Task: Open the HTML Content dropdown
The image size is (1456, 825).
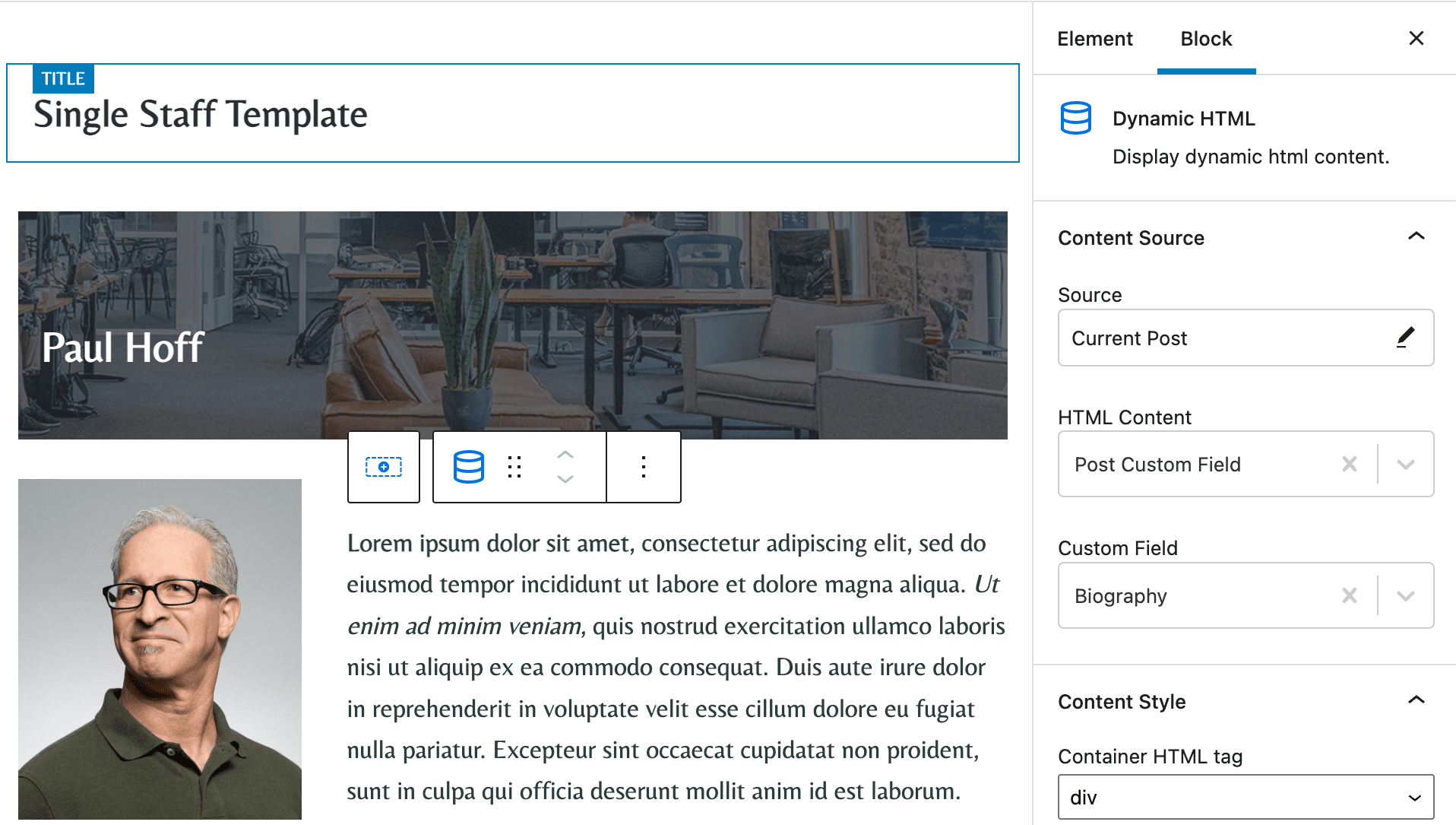Action: 1406,464
